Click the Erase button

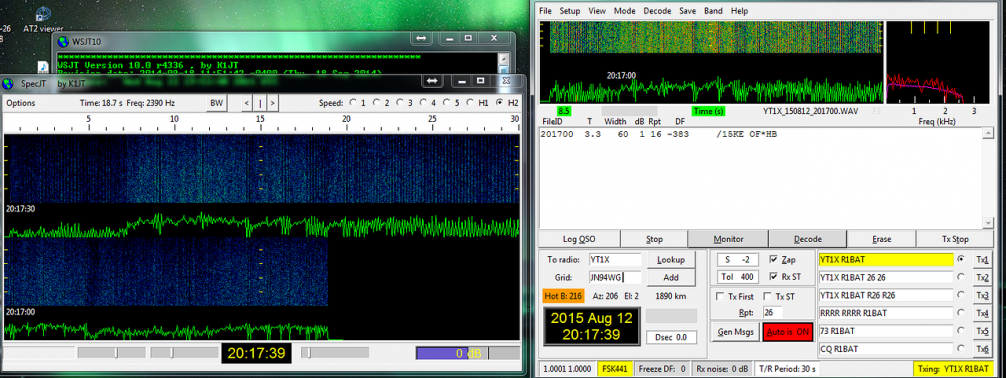pyautogui.click(x=882, y=239)
